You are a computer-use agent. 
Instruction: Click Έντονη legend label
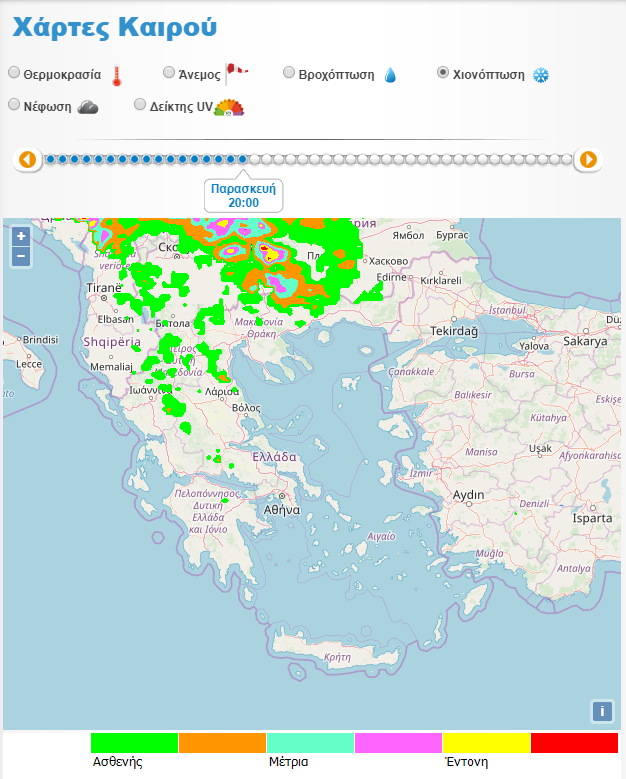(467, 762)
